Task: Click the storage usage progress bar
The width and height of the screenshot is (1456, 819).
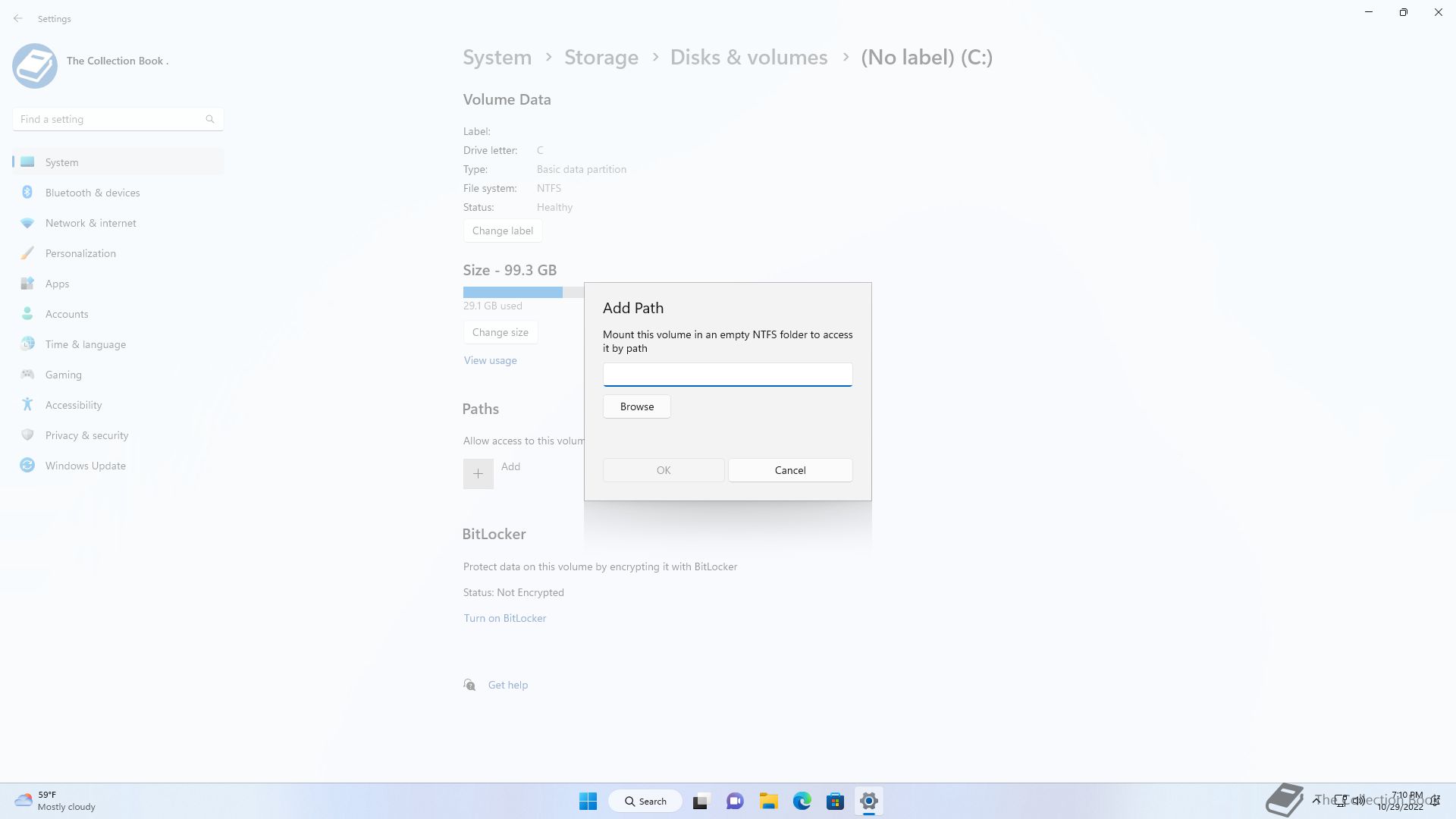Action: [x=524, y=292]
